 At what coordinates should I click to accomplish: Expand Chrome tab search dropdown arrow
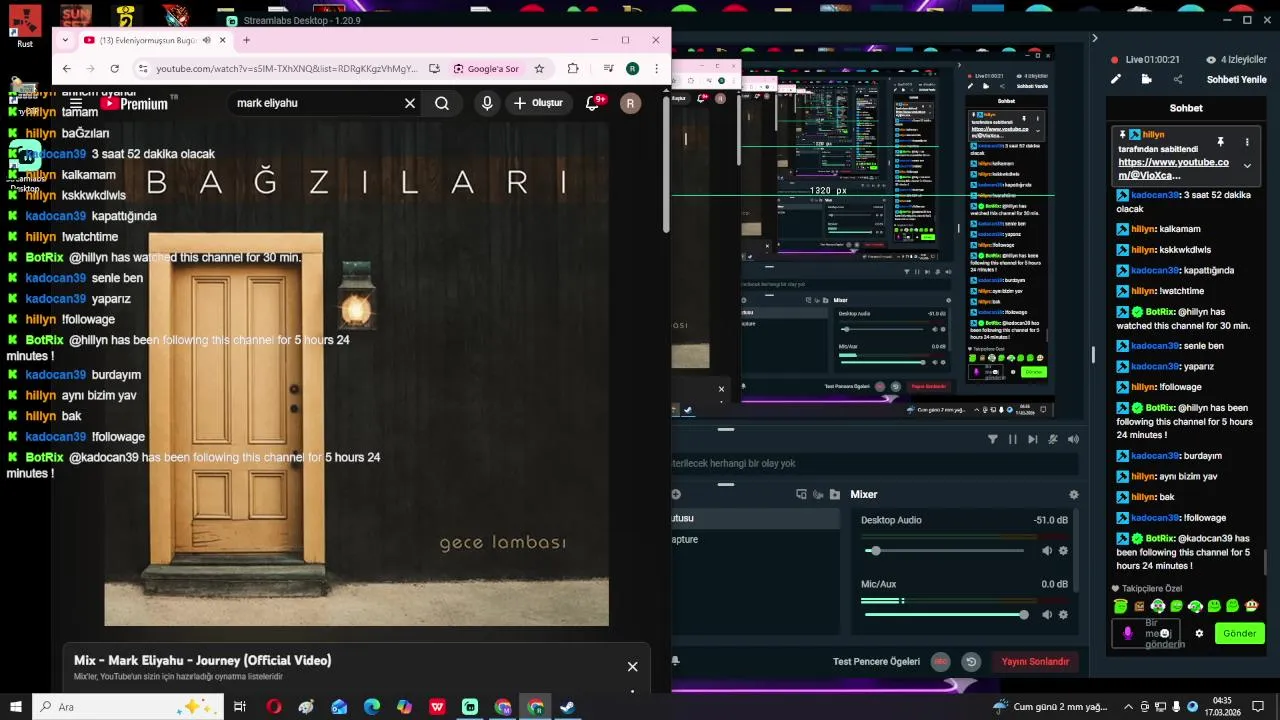pyautogui.click(x=65, y=40)
